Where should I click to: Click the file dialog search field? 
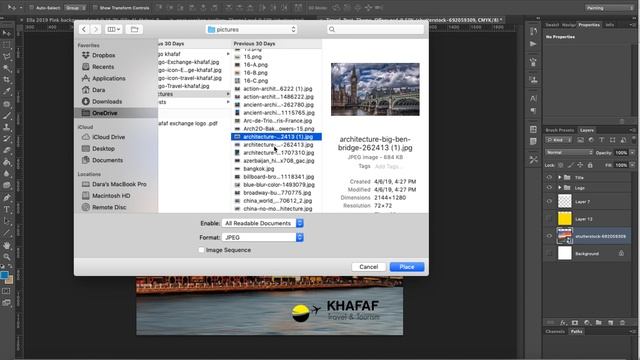click(x=375, y=29)
